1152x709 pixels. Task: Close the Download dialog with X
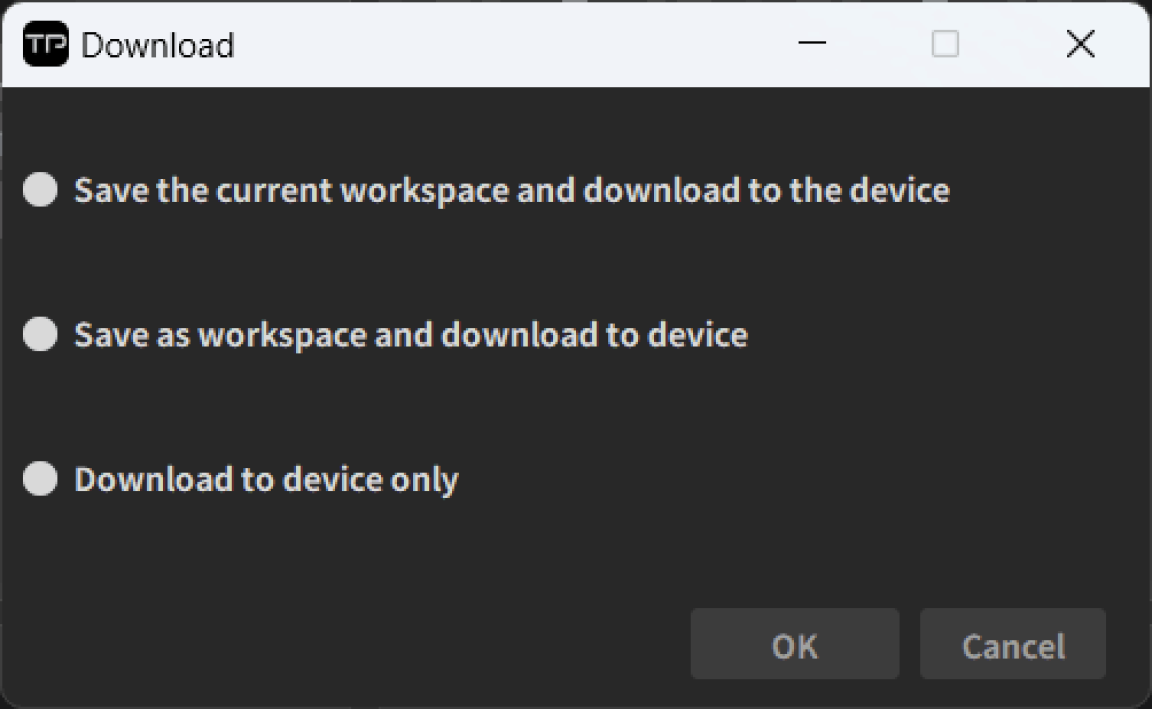(x=1080, y=45)
